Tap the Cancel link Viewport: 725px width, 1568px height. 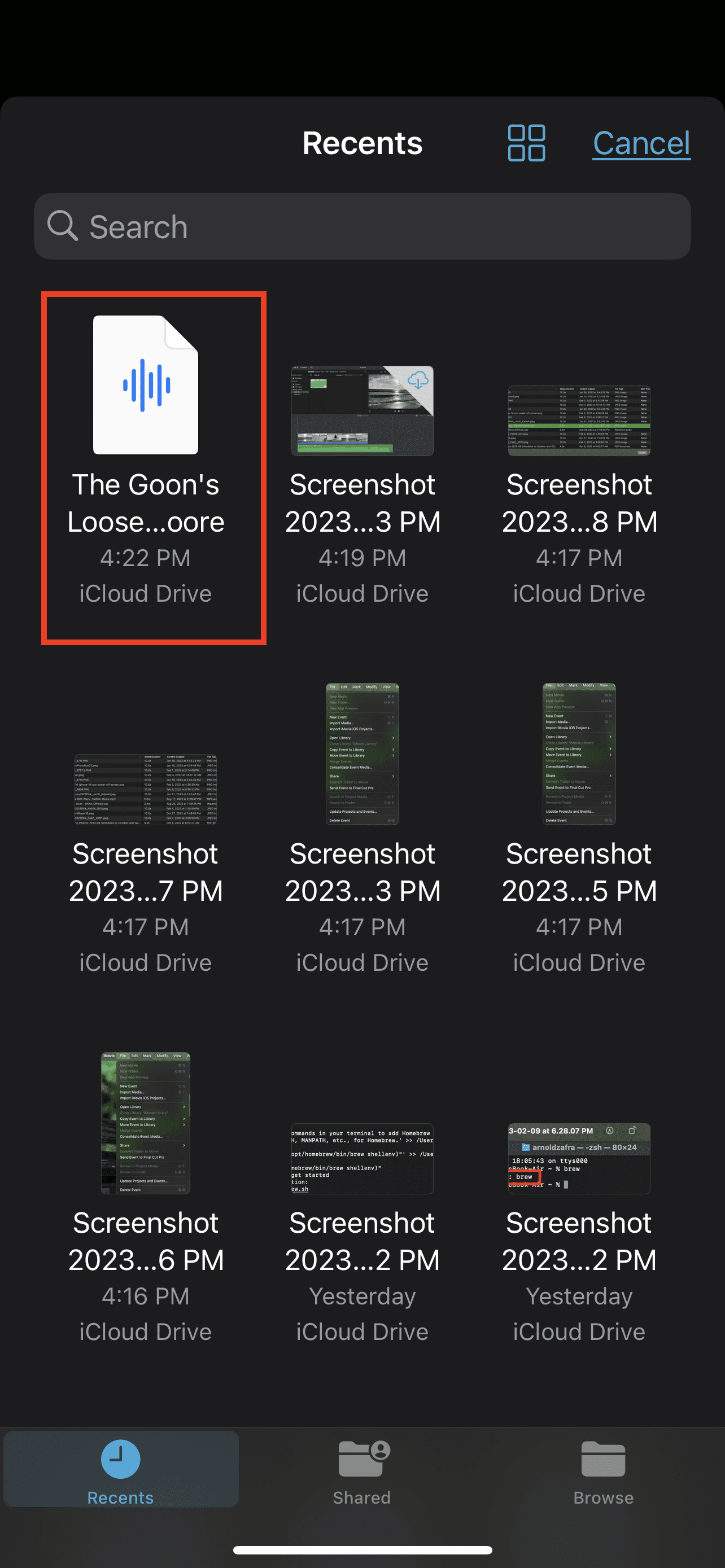(641, 144)
